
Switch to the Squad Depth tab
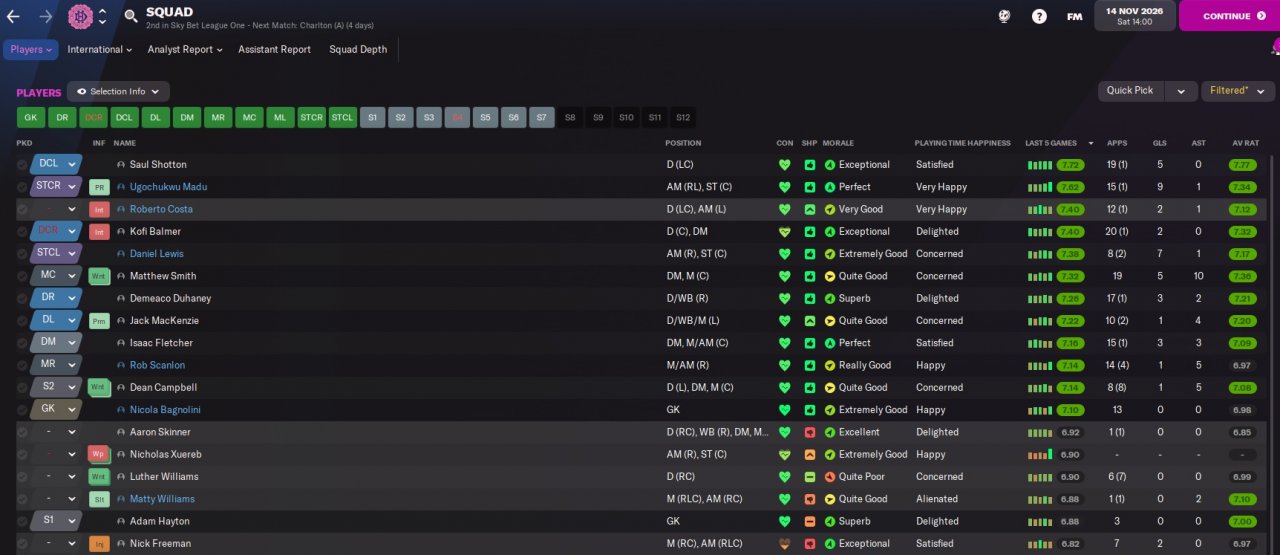pos(358,49)
